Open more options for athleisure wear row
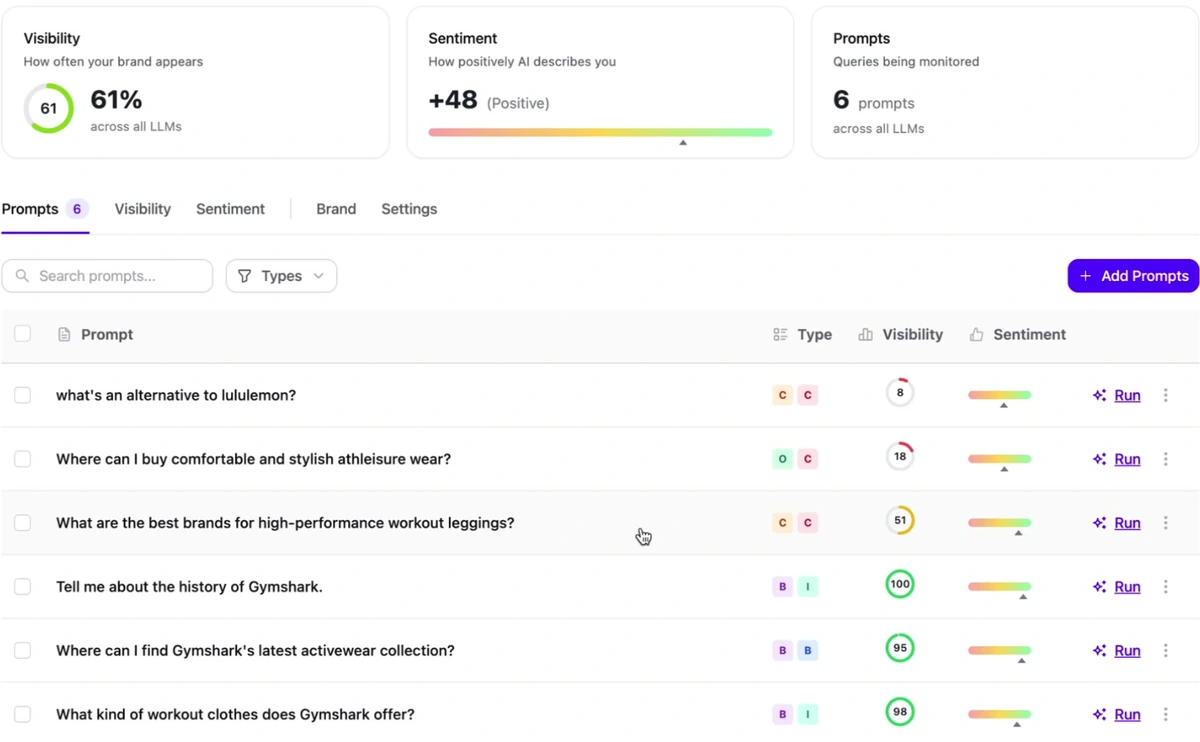 point(1165,459)
